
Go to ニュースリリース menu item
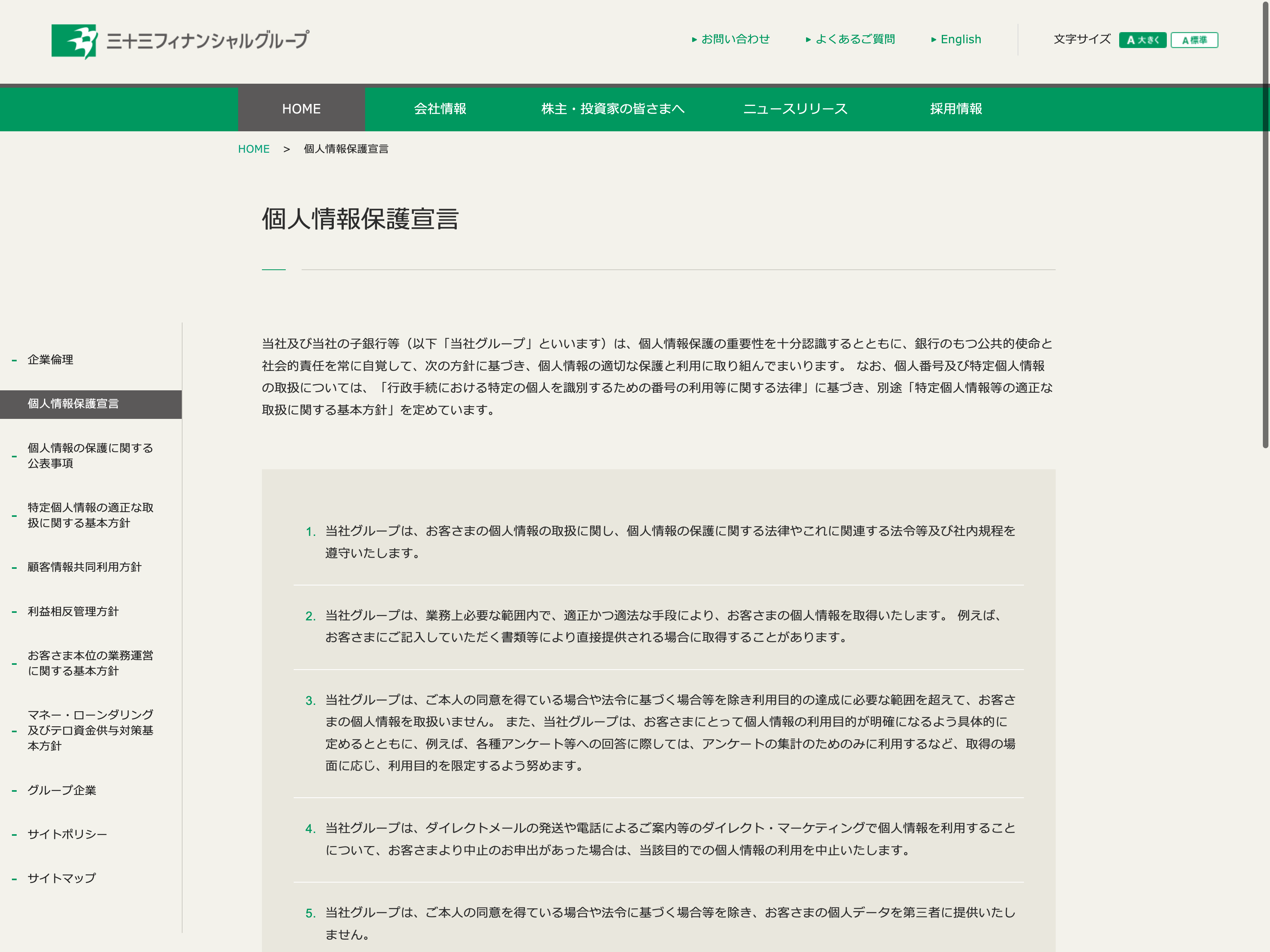(x=795, y=109)
